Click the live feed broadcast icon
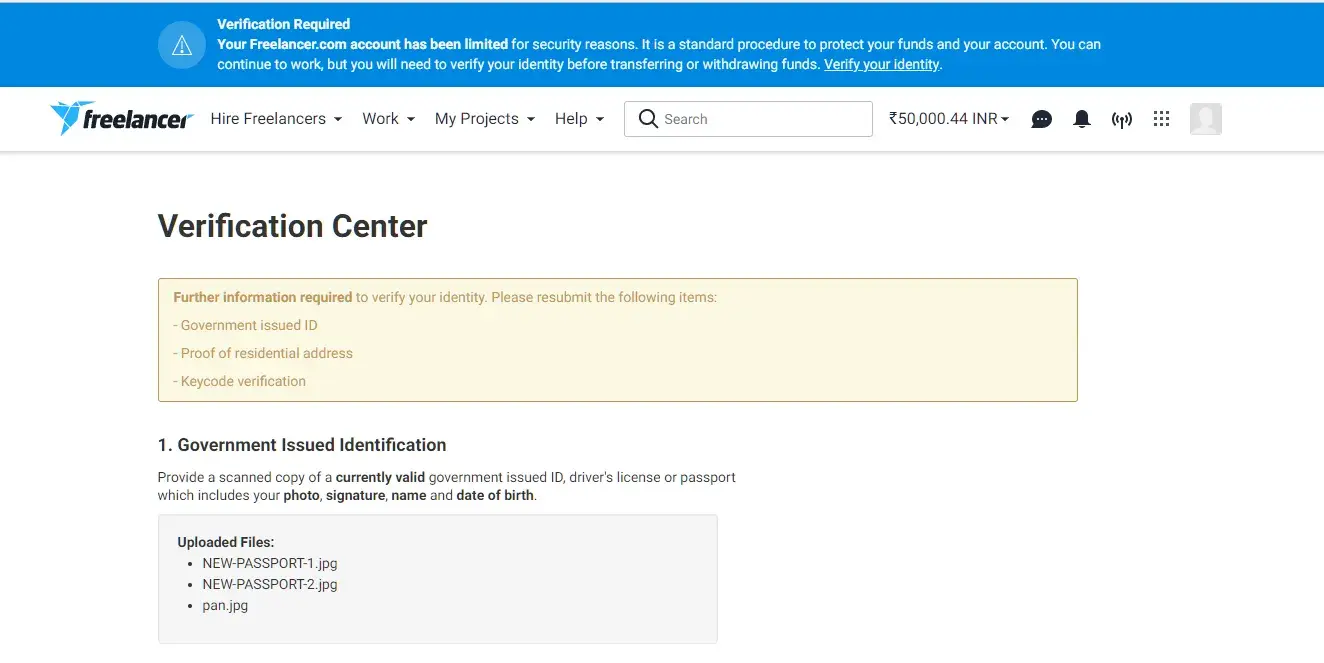The height and width of the screenshot is (663, 1324). point(1122,120)
